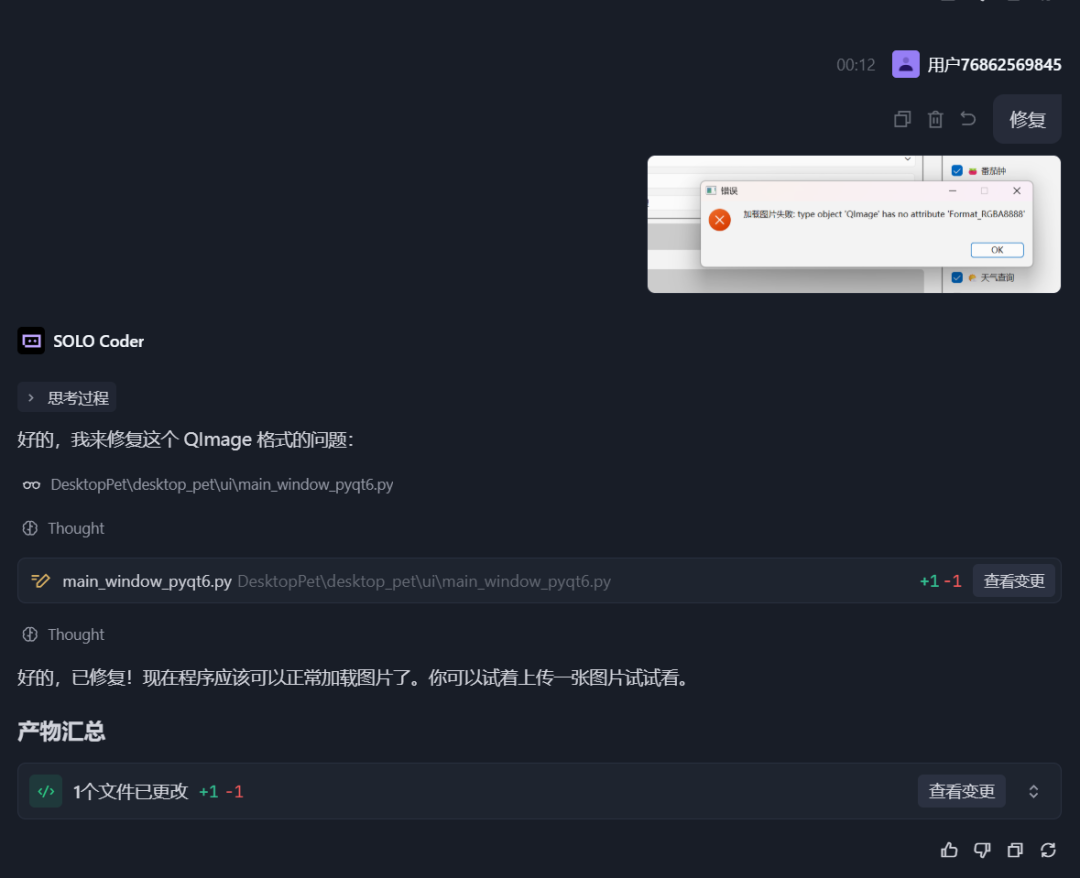The height and width of the screenshot is (878, 1080).
Task: Open the expand control beside 查看变更 in 产物汇总
Action: click(1035, 791)
